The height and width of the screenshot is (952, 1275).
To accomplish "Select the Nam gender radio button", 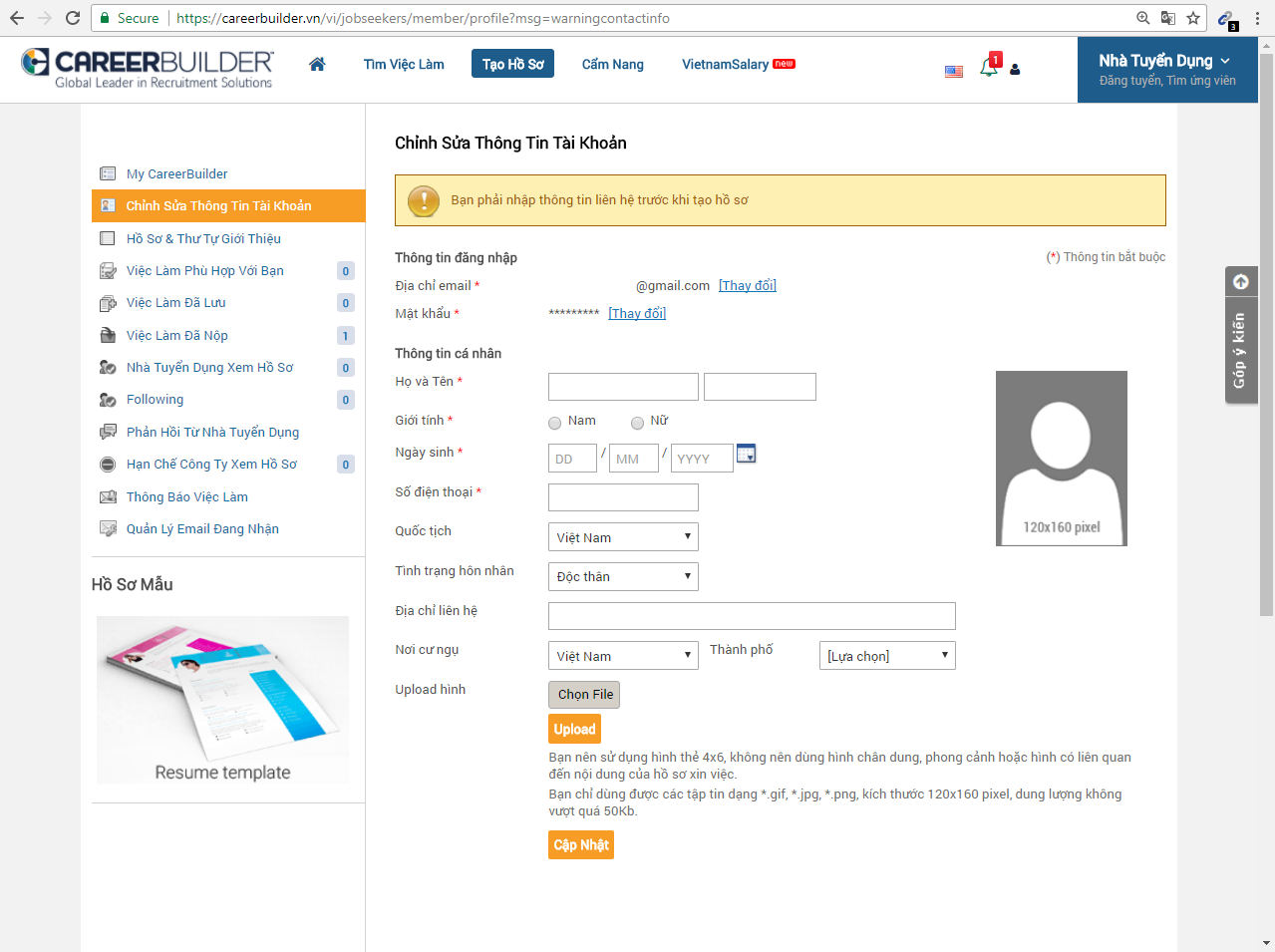I will pos(555,423).
